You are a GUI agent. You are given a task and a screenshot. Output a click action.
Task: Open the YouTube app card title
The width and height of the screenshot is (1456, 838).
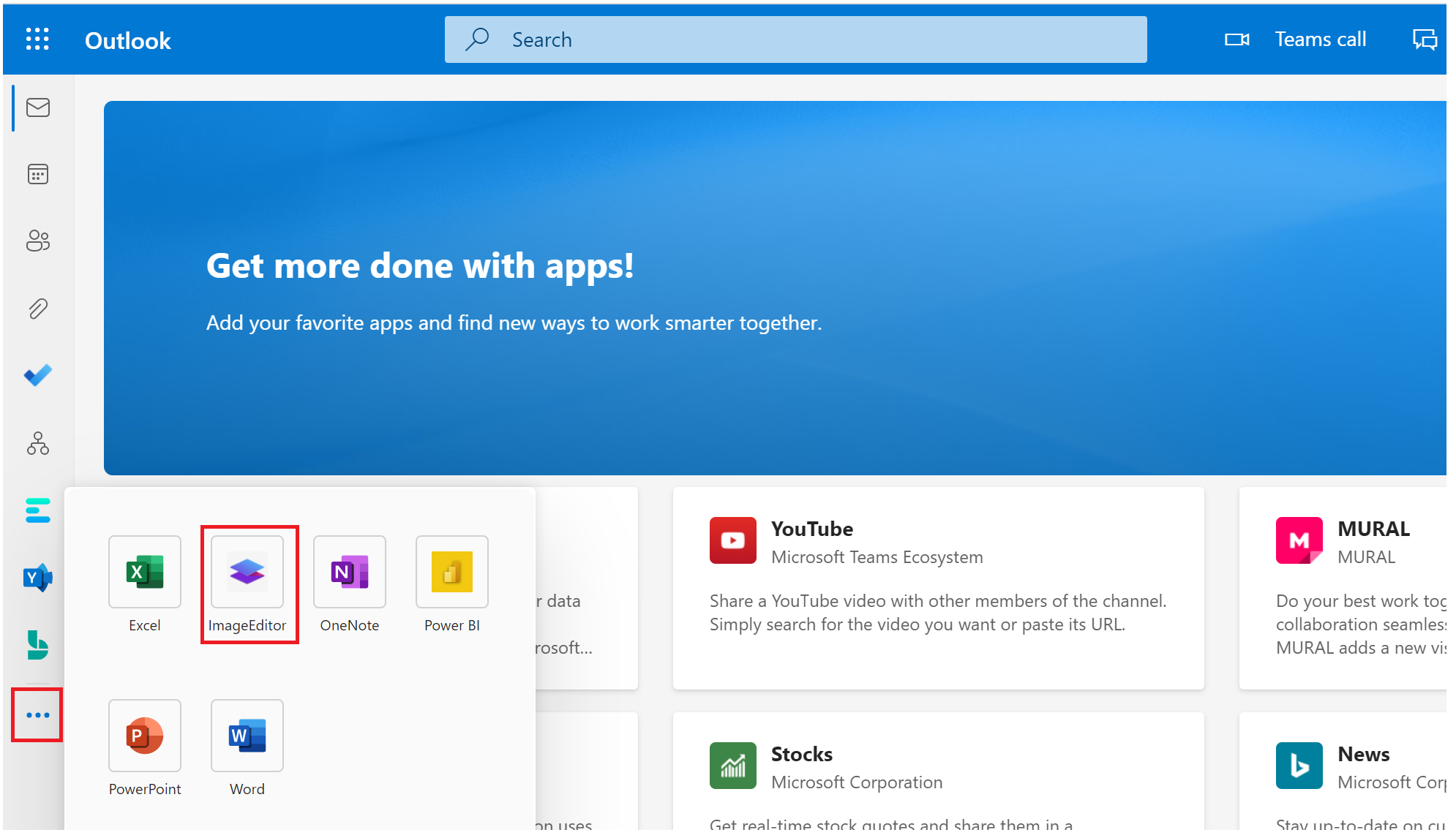812,529
